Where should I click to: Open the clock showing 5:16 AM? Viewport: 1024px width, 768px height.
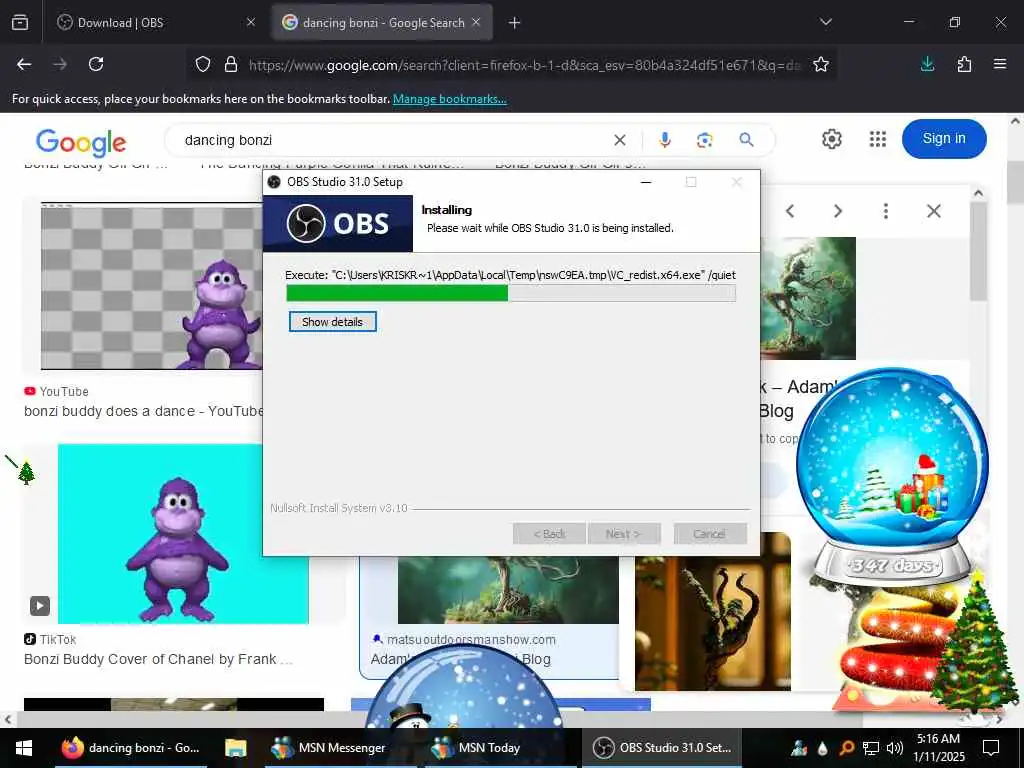click(x=938, y=748)
